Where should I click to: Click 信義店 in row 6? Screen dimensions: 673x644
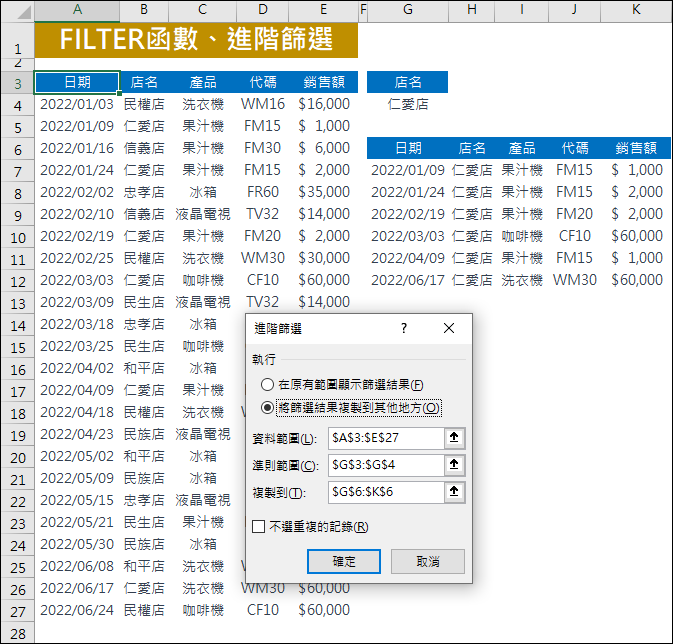(144, 149)
